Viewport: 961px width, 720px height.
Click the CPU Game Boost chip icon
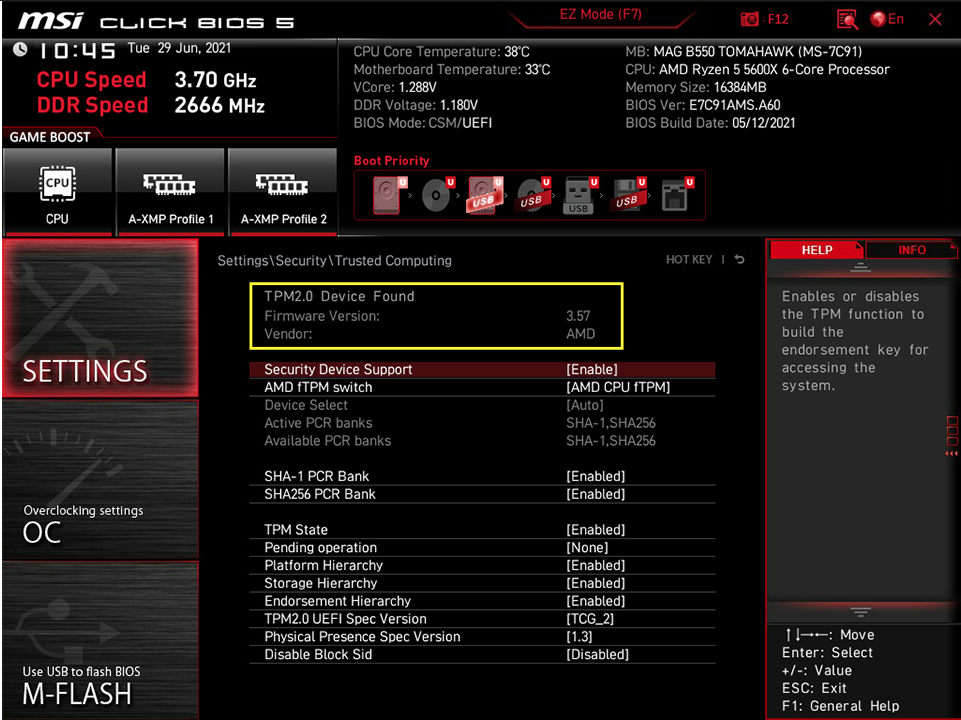point(57,184)
